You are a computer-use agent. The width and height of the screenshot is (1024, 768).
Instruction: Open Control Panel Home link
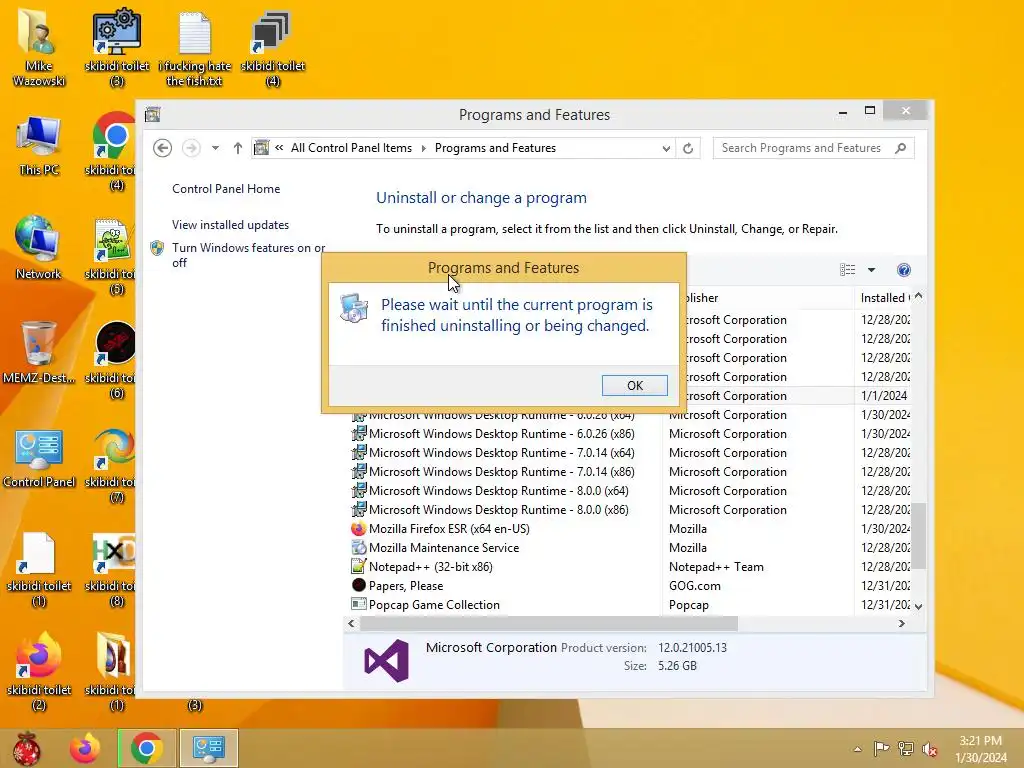coord(226,189)
